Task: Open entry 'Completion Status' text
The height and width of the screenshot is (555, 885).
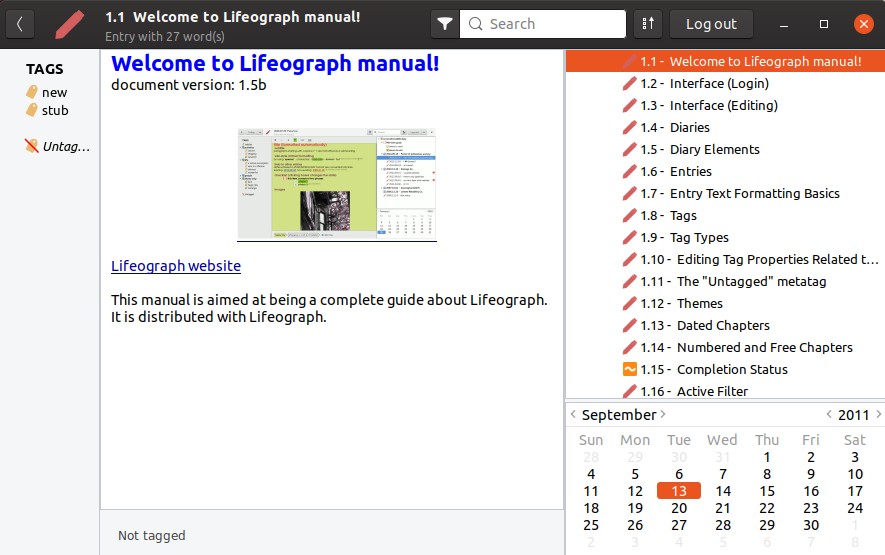Action: click(732, 370)
